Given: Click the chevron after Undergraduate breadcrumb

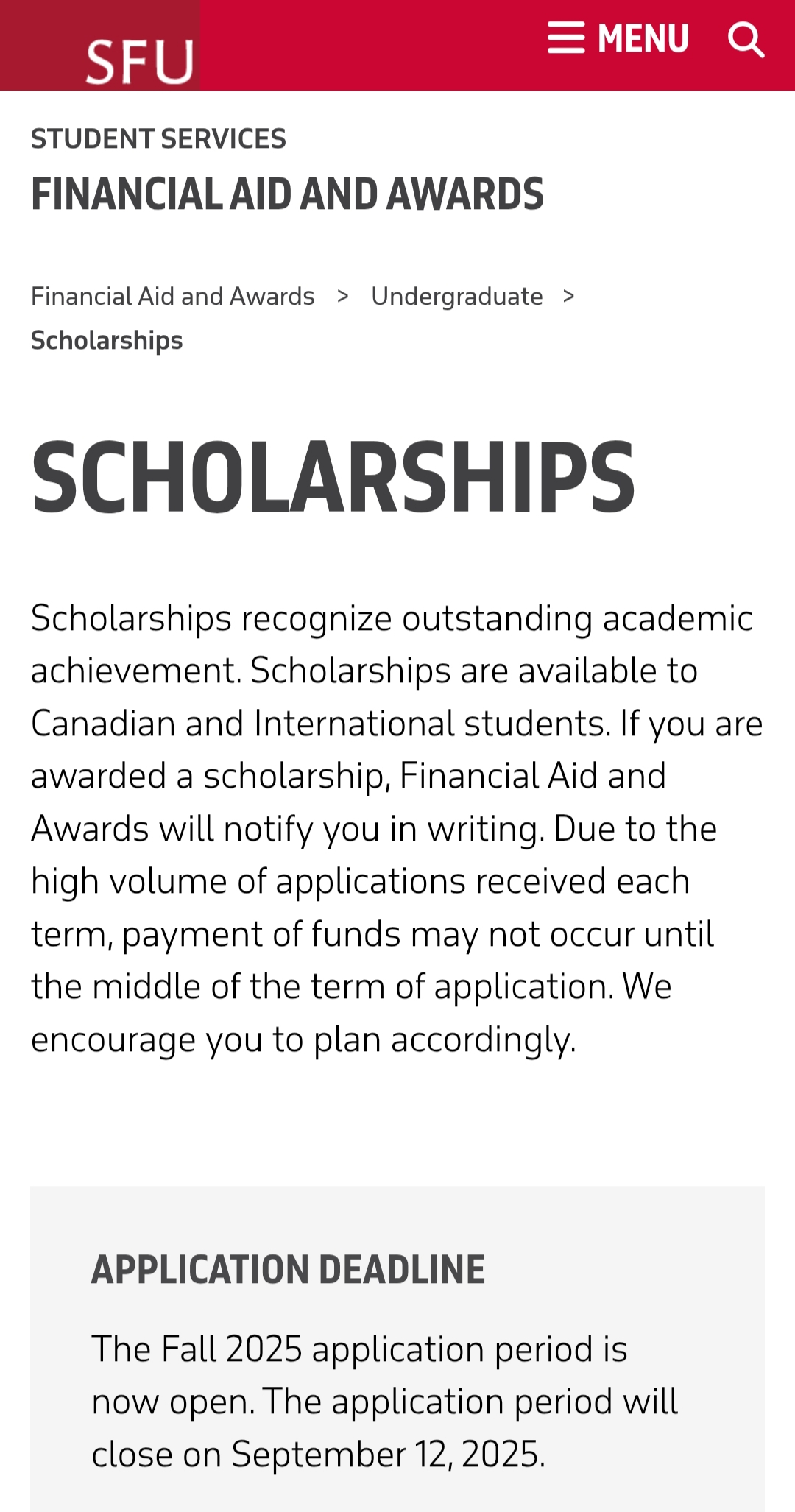Looking at the screenshot, I should pos(568,296).
